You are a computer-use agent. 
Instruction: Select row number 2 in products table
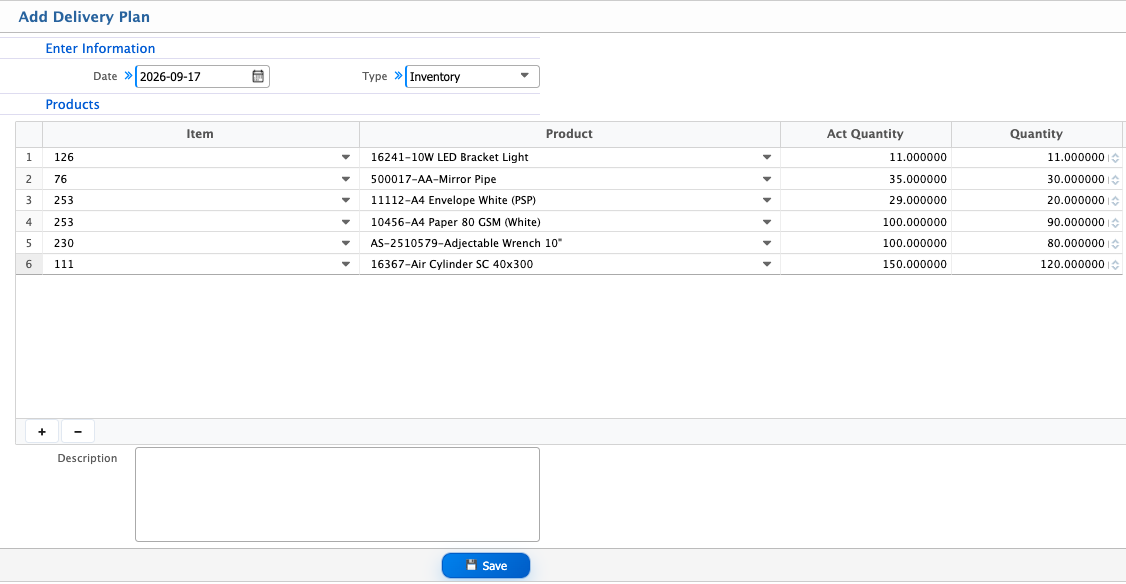(29, 179)
